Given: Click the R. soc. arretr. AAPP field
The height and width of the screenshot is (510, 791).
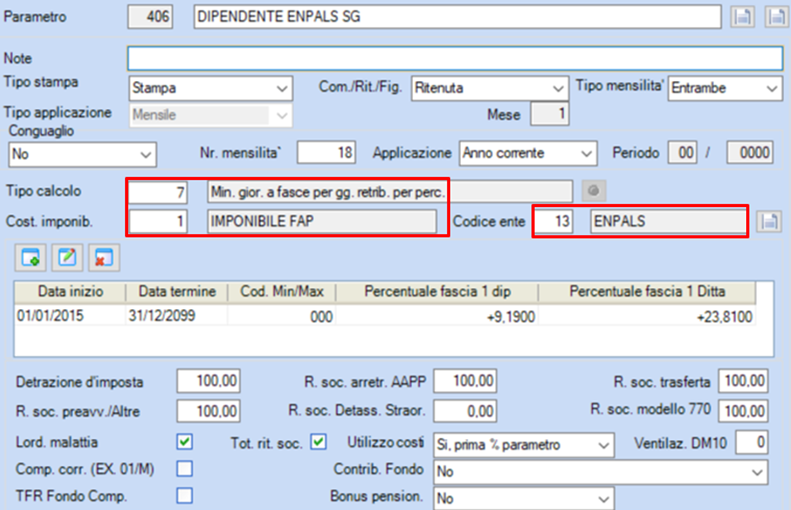Looking at the screenshot, I should tap(465, 381).
